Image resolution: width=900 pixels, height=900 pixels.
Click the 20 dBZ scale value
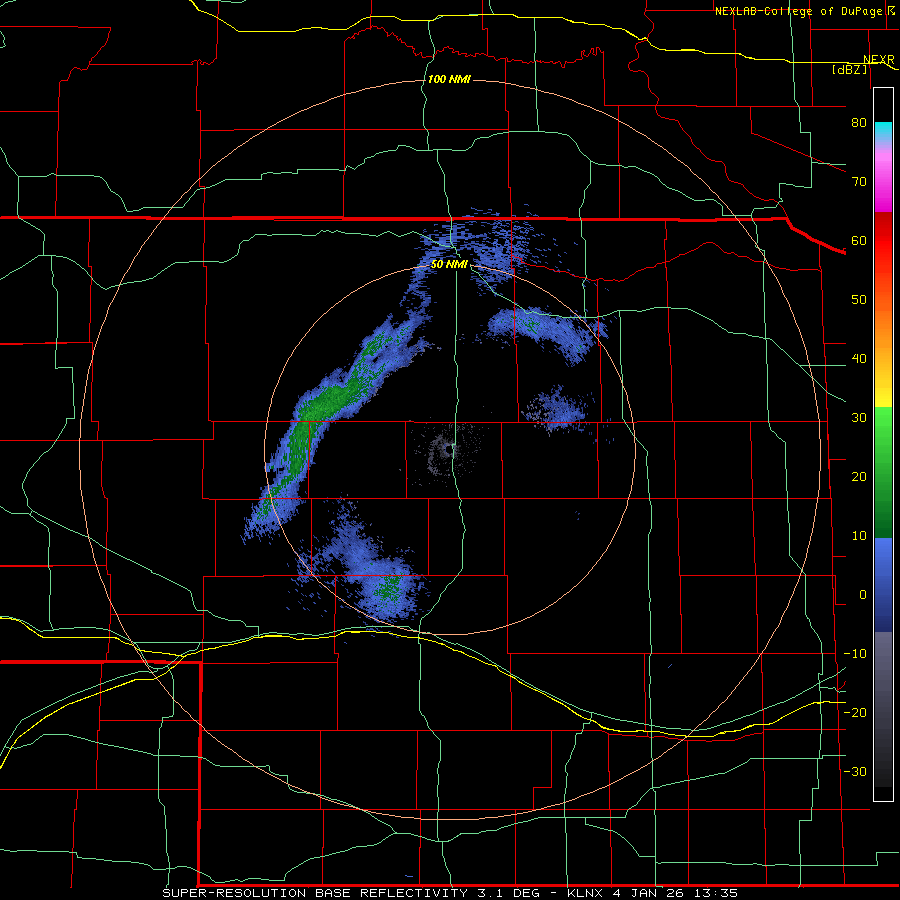[859, 477]
